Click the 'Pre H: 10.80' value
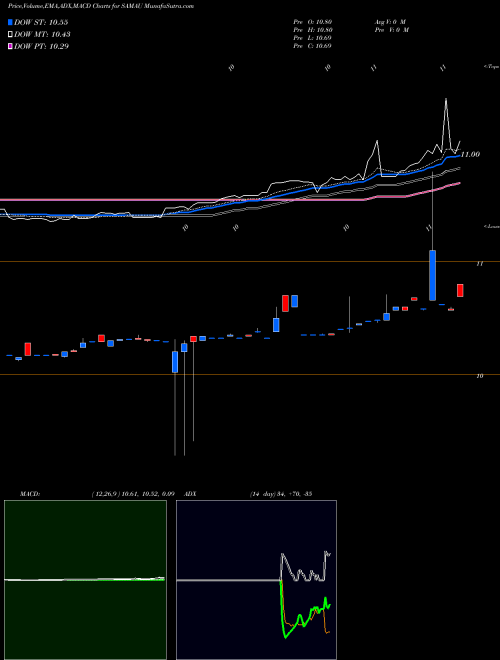This screenshot has height=660, width=500. click(x=312, y=30)
